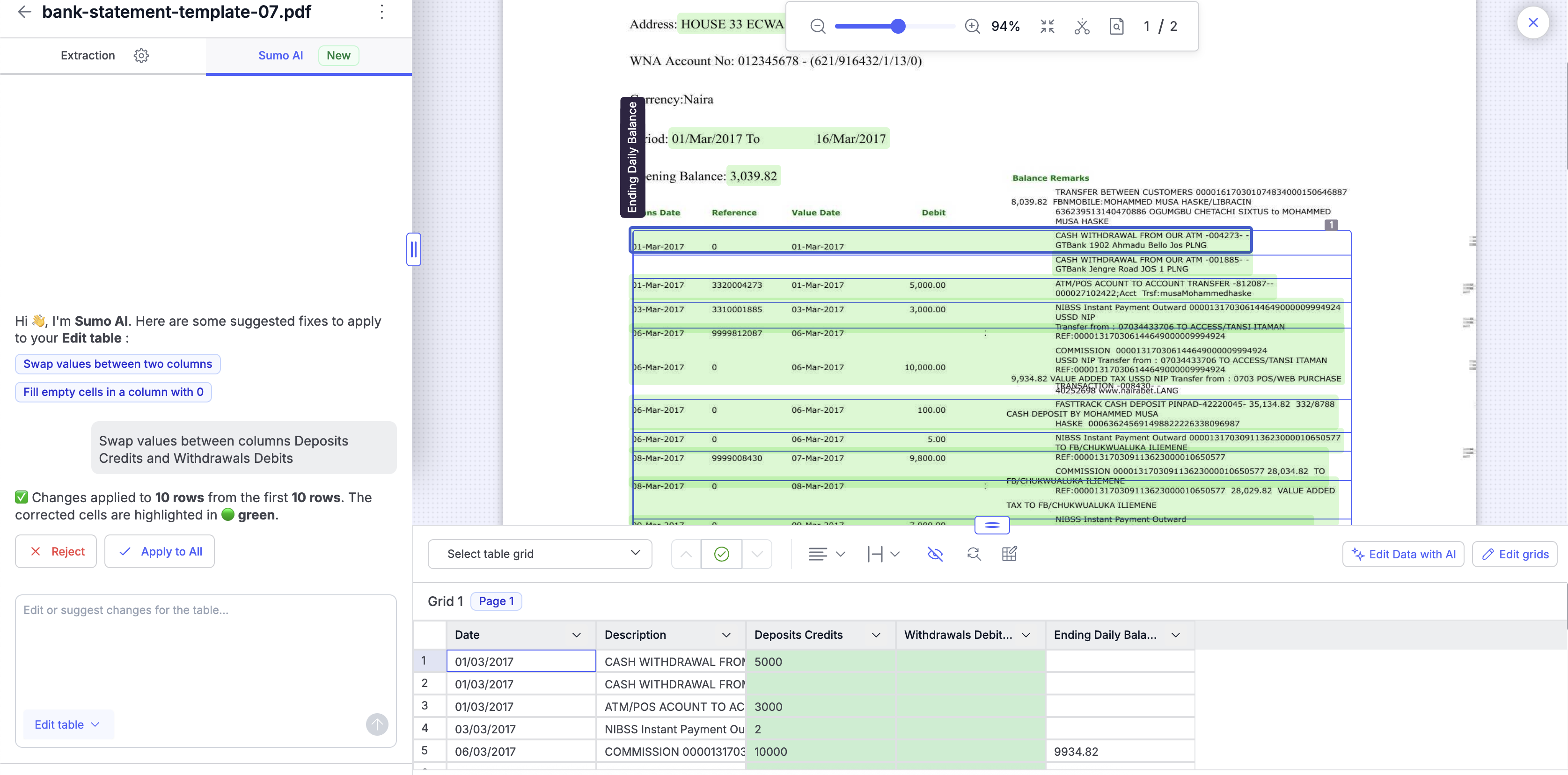Open the Deposits Credits column dropdown
Screen dimensions: 1568x775
click(875, 635)
